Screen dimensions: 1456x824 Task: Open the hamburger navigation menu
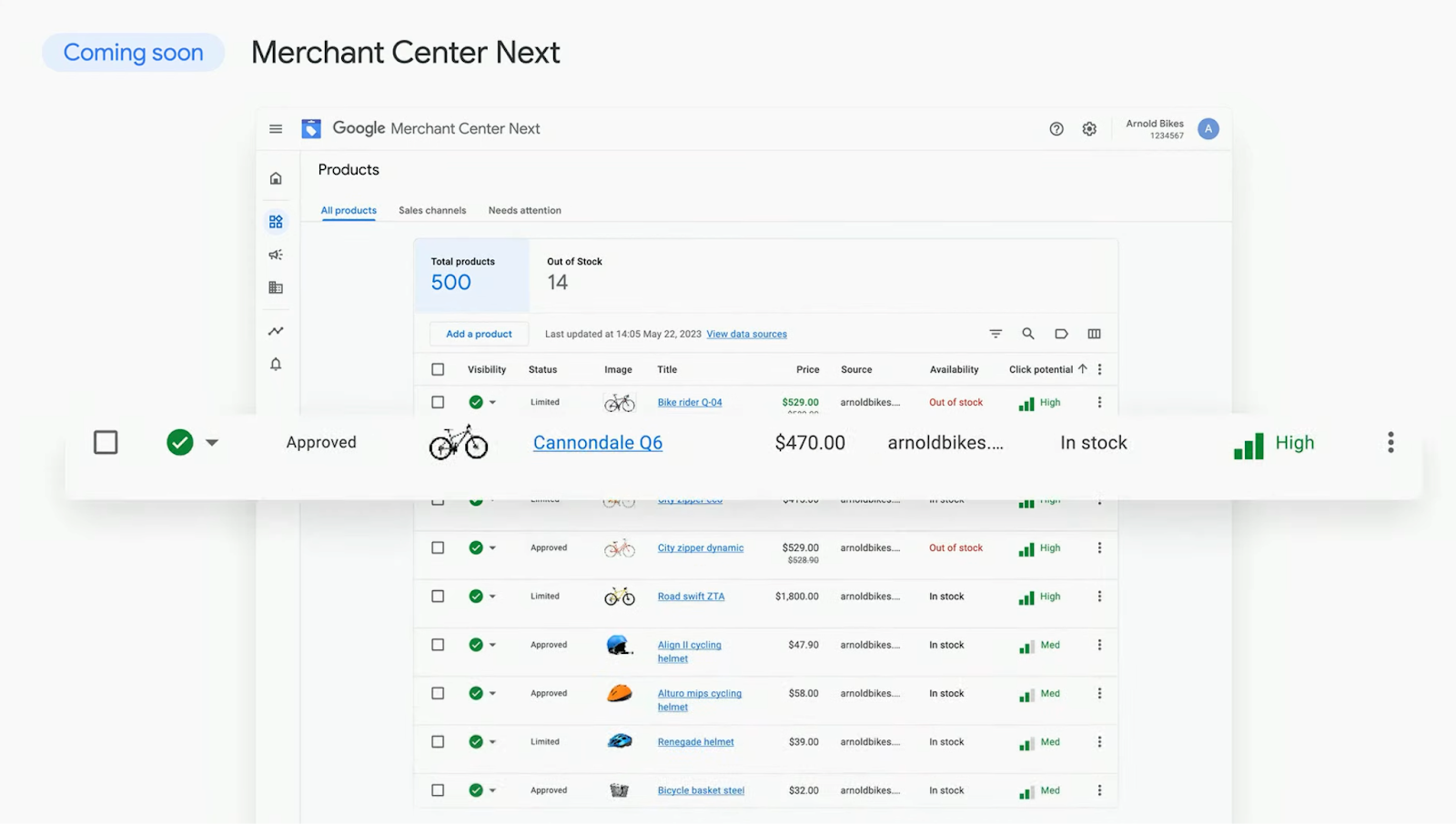pos(276,129)
